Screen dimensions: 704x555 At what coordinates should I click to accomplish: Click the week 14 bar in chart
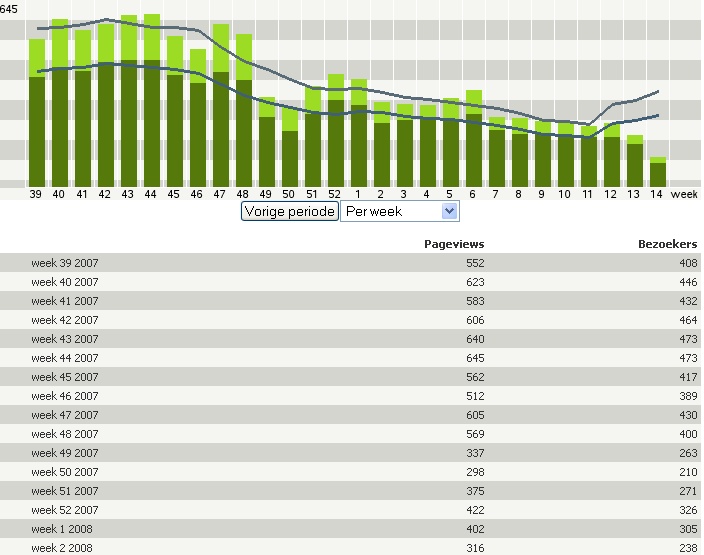[x=657, y=173]
